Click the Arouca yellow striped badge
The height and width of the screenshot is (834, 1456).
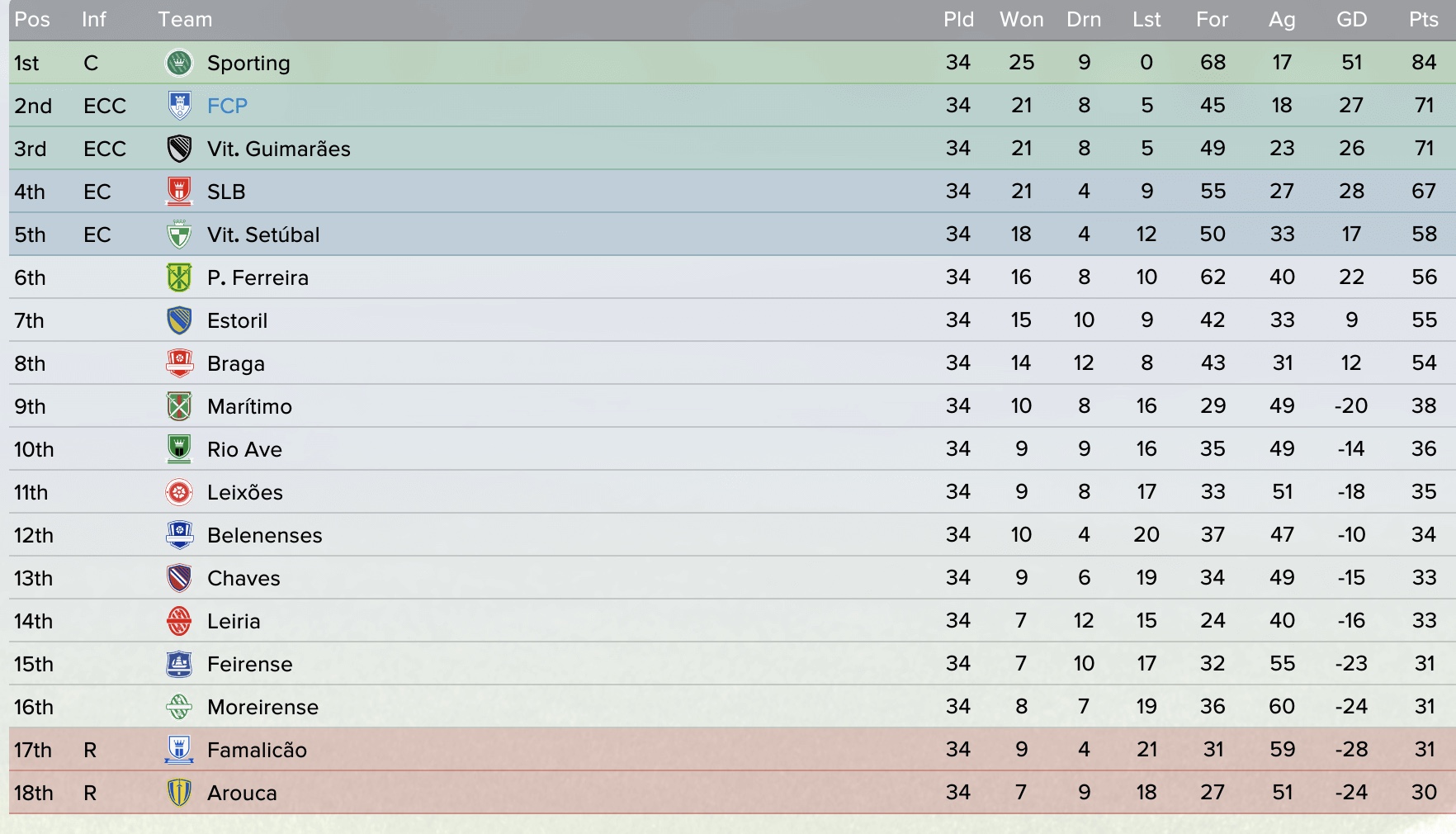click(x=179, y=793)
